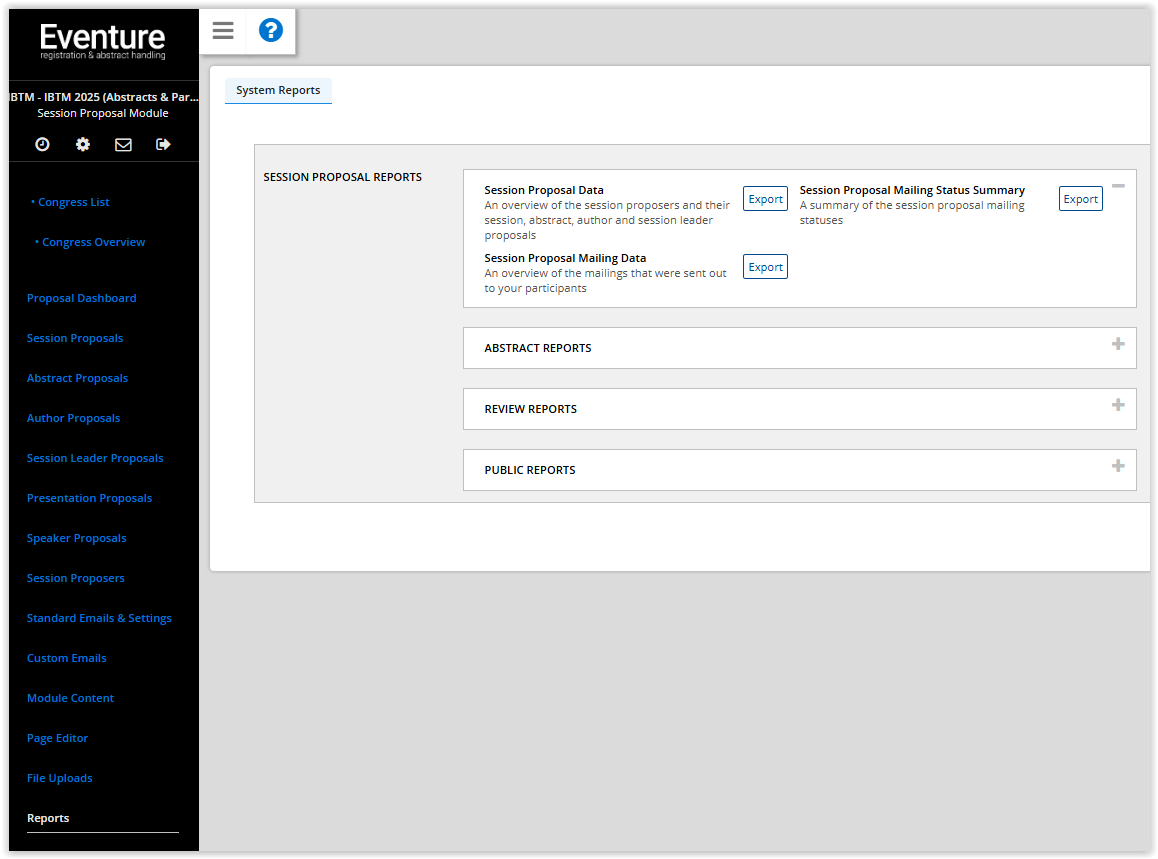Select the System Reports tab
Screen dimensions: 1158x859
pos(278,90)
